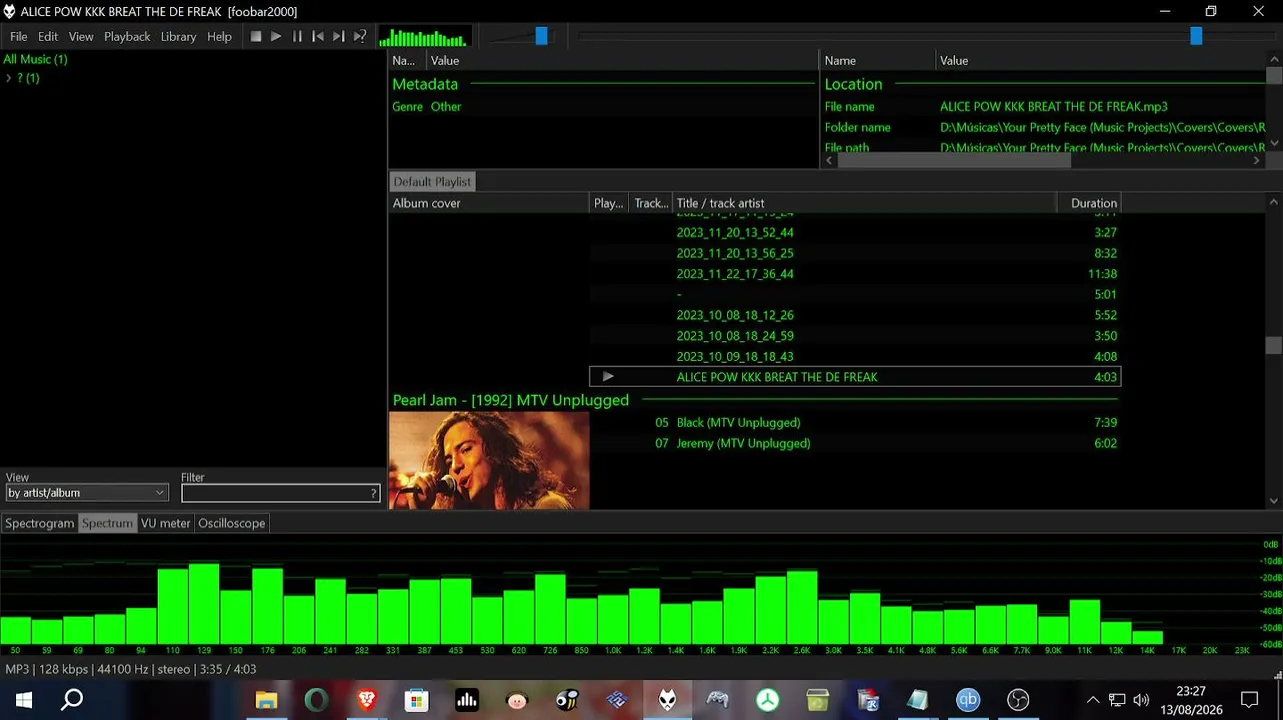Click the Track number column header
This screenshot has width=1283, height=720.
651,203
